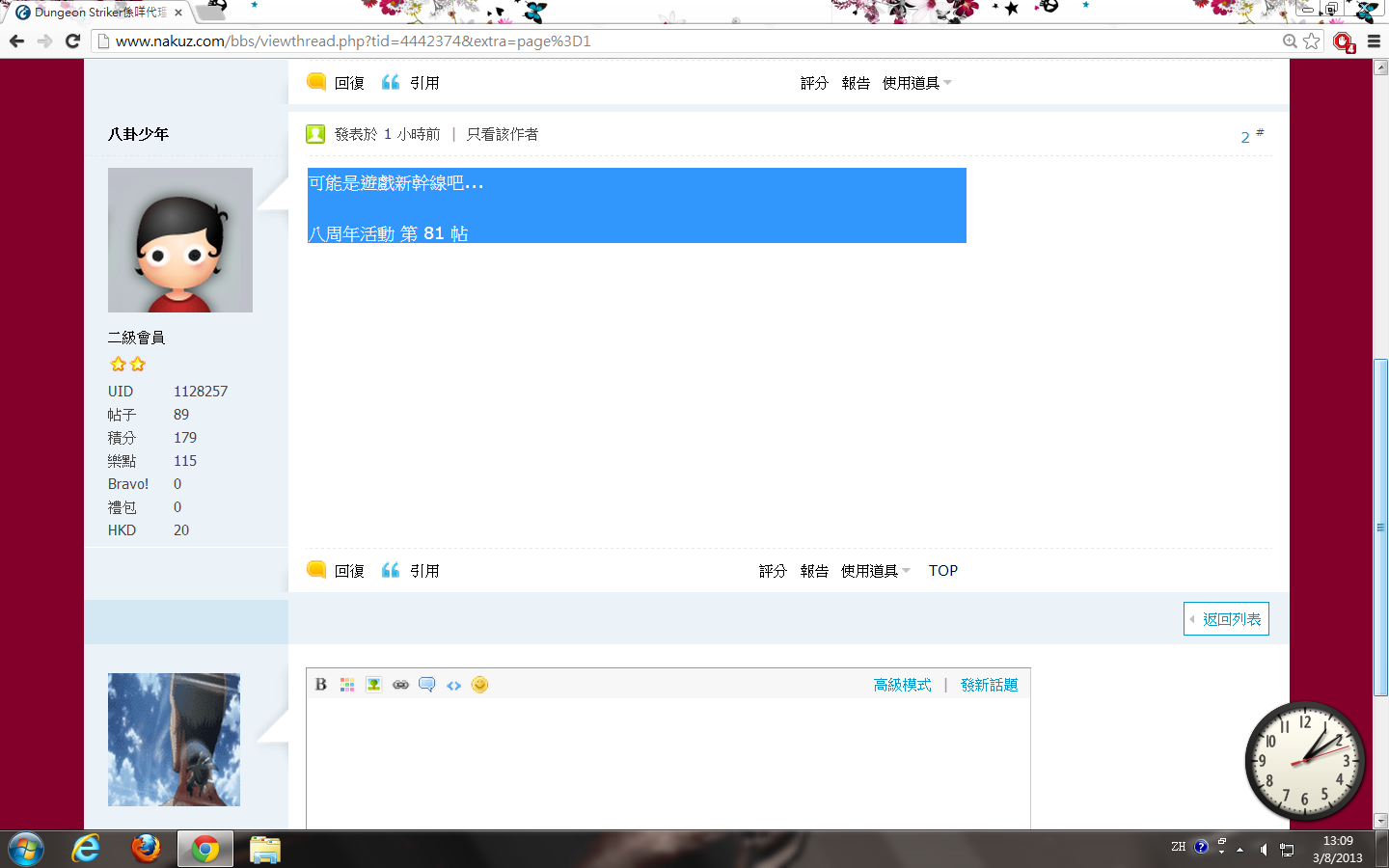This screenshot has height=868, width=1389.
Task: Click 評分 next to the TOP link
Action: pos(773,571)
